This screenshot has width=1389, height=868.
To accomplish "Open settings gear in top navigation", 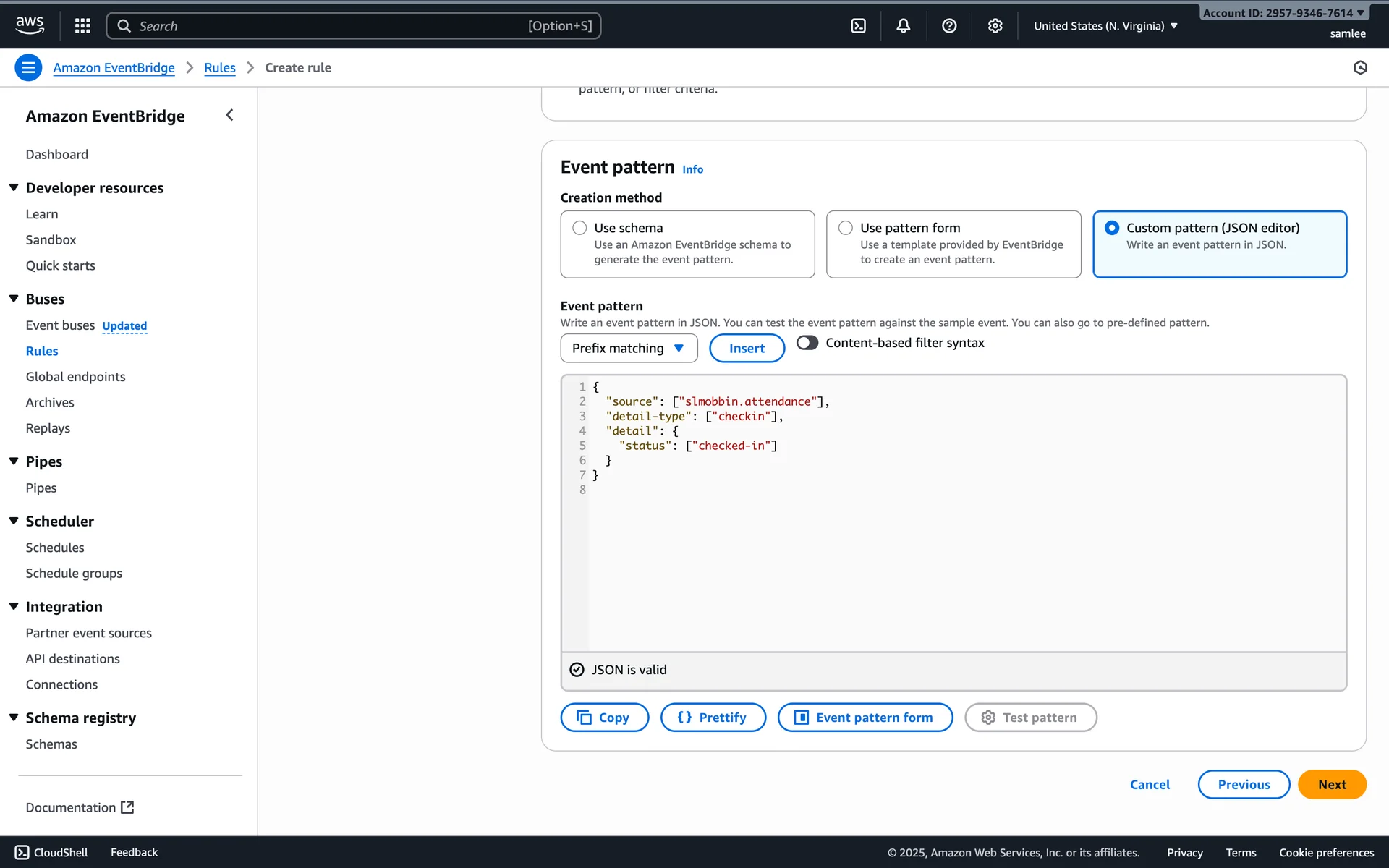I will [995, 26].
